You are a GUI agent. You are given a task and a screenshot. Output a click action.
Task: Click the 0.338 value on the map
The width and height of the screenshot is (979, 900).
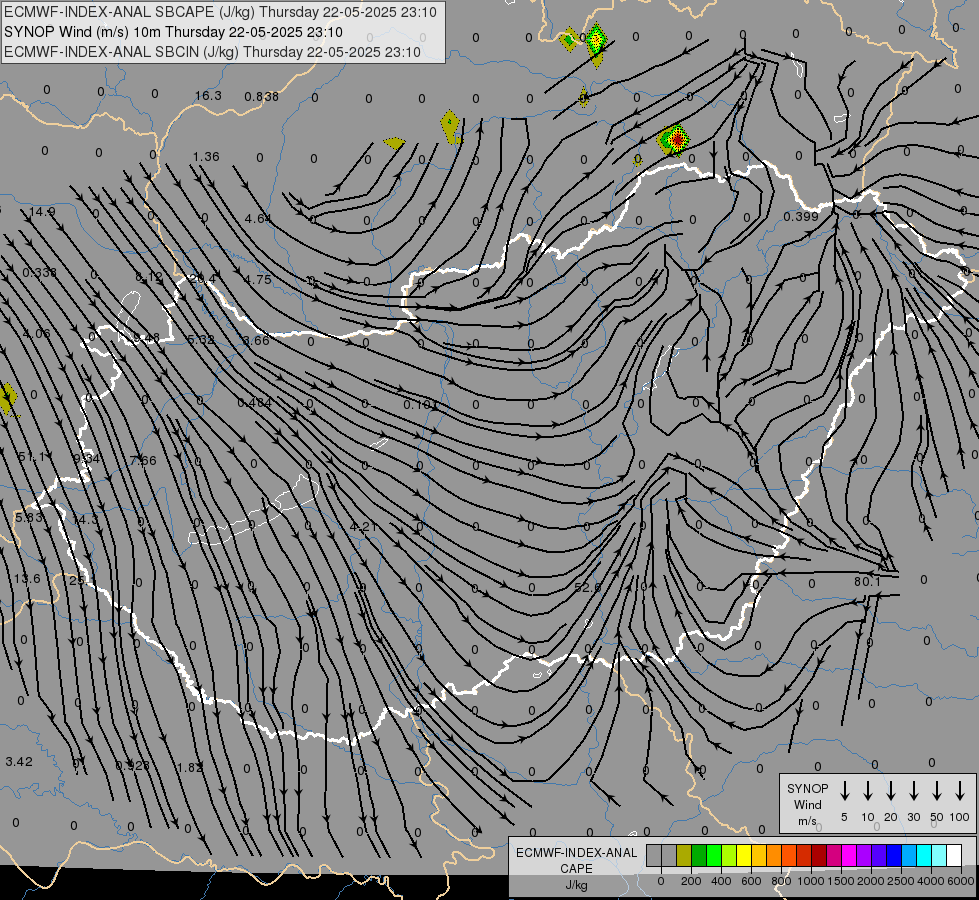point(39,272)
